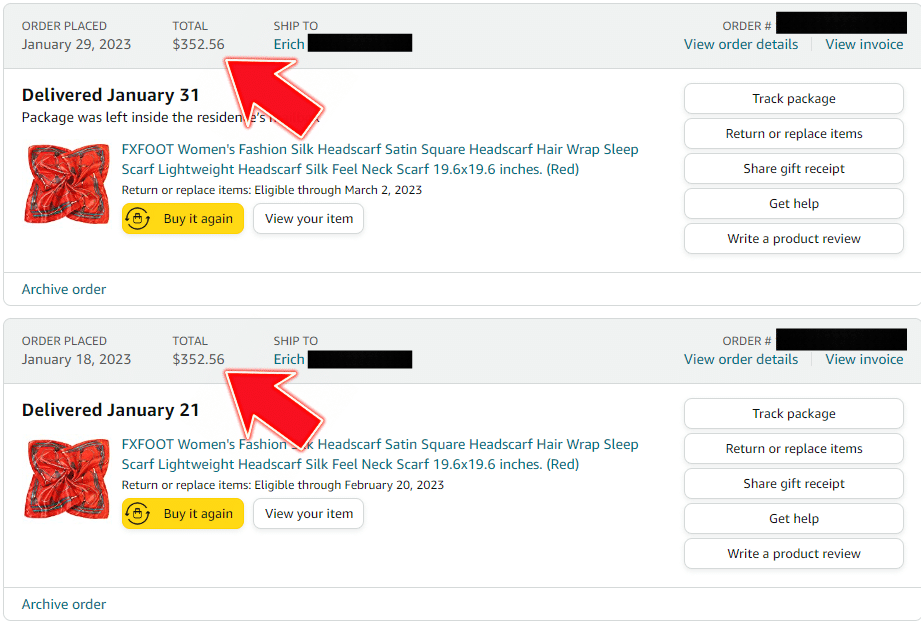Viewport: 921px width, 624px height.
Task: Archive the January 18 order
Action: click(64, 604)
